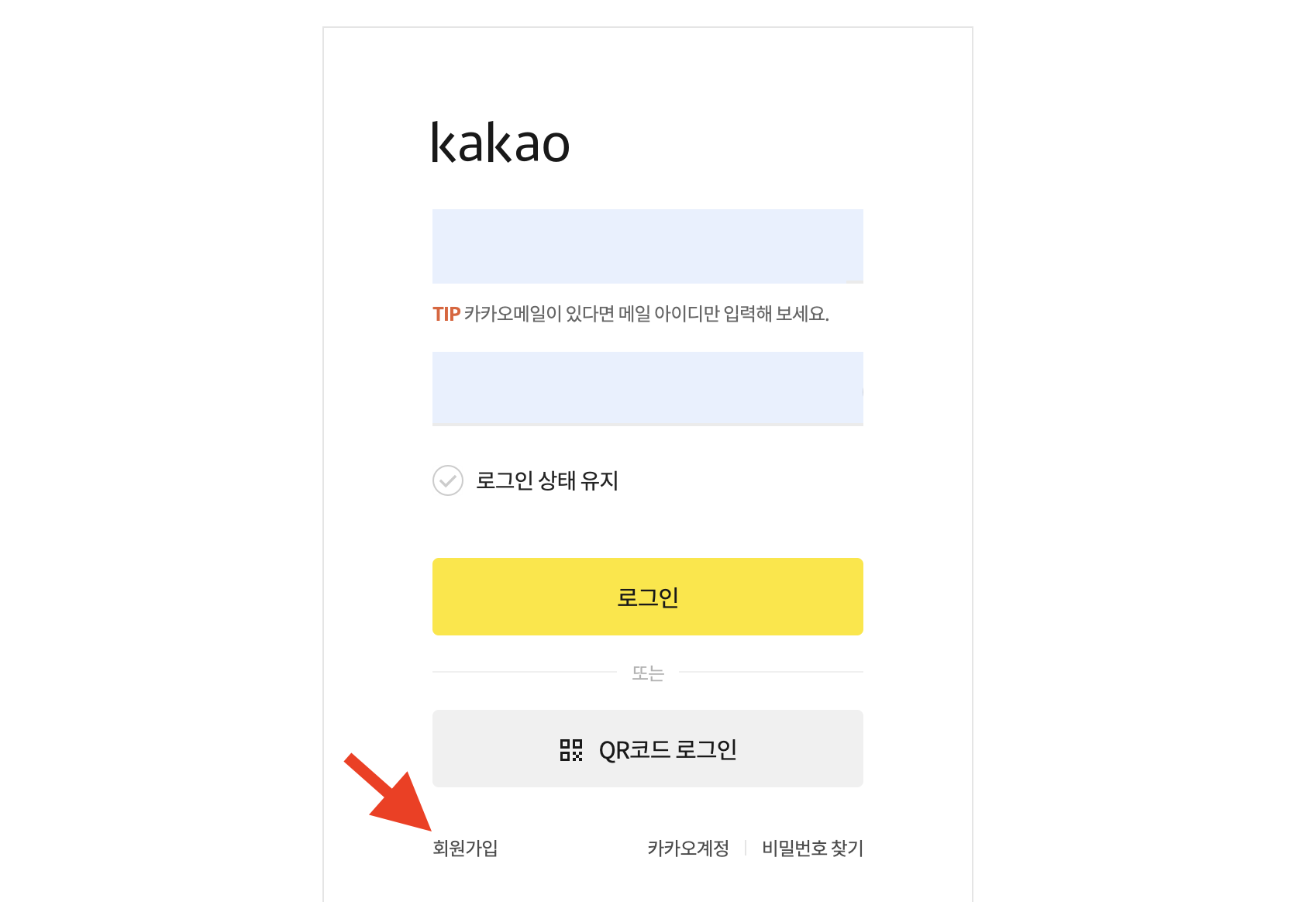Click the 카카오계정 link

tap(687, 848)
